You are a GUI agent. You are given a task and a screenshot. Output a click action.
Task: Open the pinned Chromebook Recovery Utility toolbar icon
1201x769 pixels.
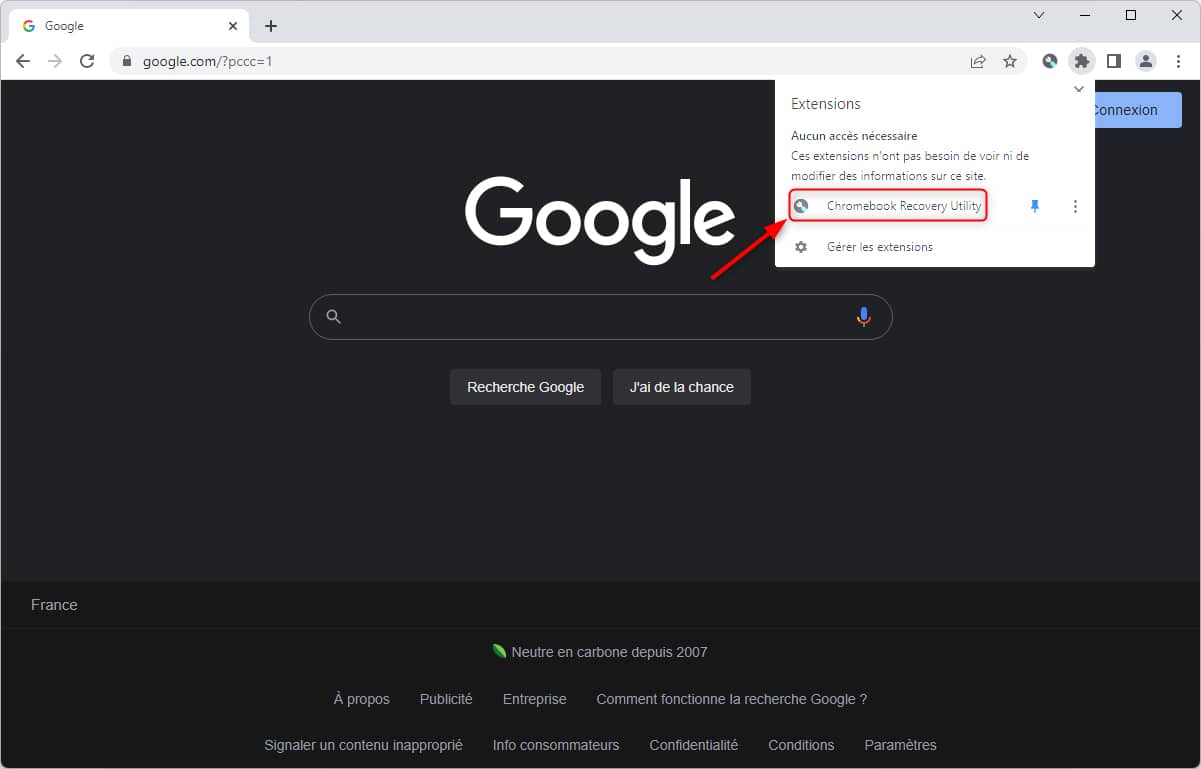(1049, 61)
